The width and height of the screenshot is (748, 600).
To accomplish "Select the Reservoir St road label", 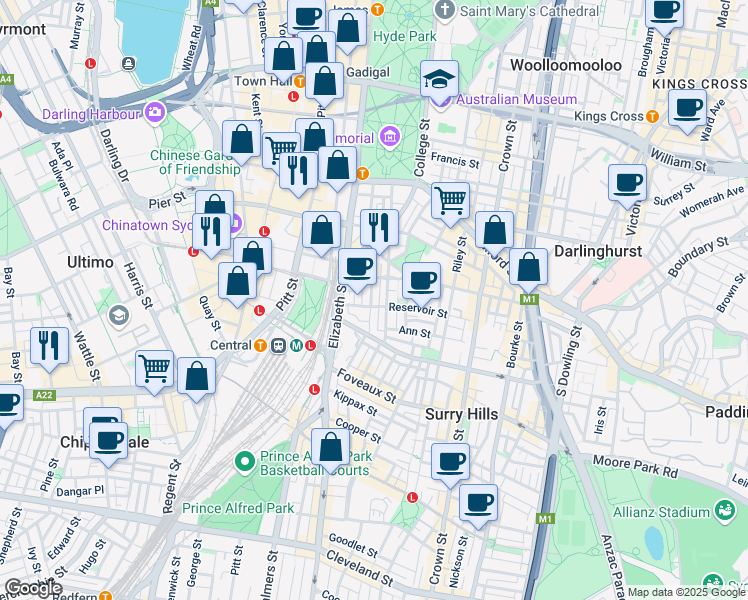I will point(418,310).
